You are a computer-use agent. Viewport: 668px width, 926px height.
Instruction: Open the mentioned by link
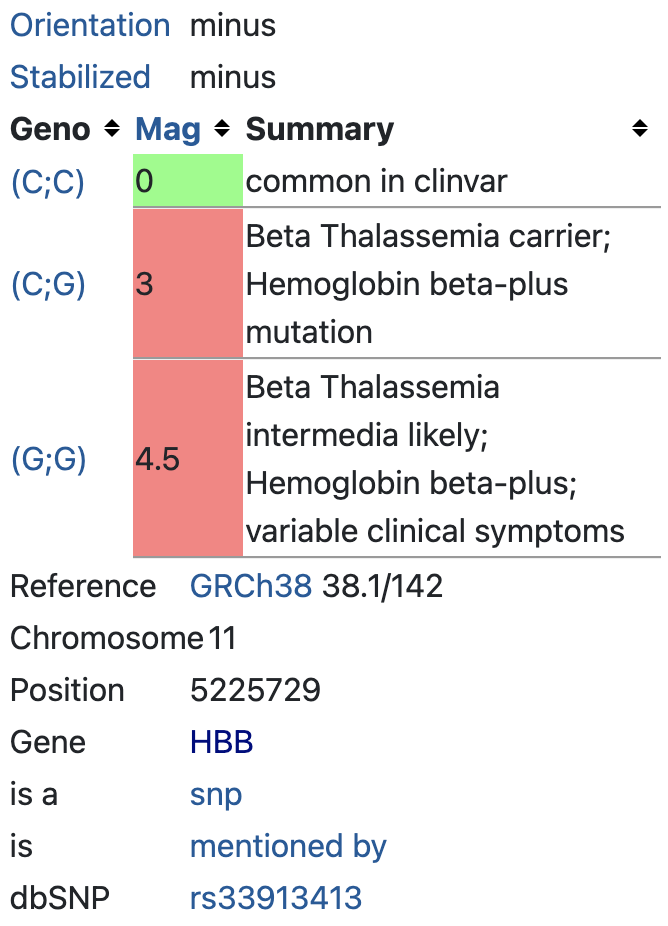click(288, 846)
